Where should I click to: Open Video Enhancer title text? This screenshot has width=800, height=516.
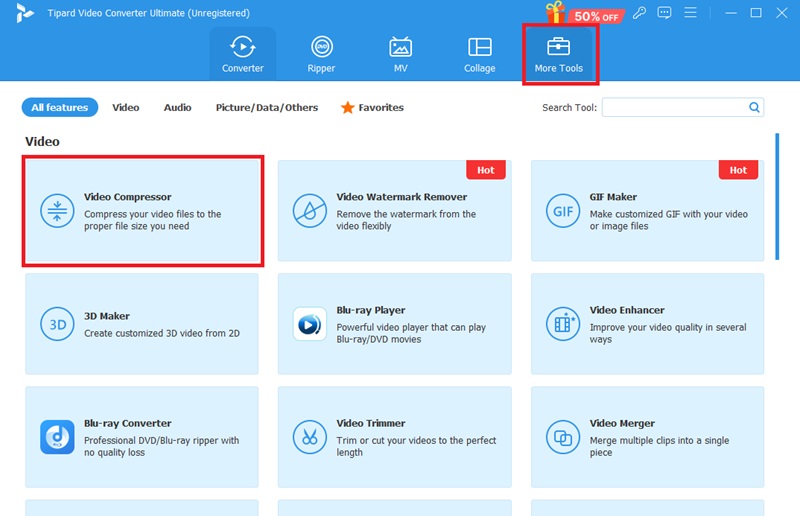[x=627, y=310]
